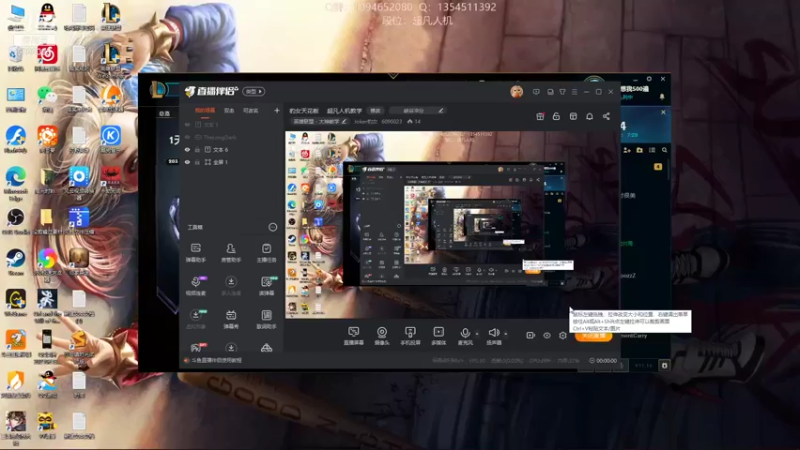Add a screen capture source from bottom toolbar
800x450 pixels.
(353, 336)
